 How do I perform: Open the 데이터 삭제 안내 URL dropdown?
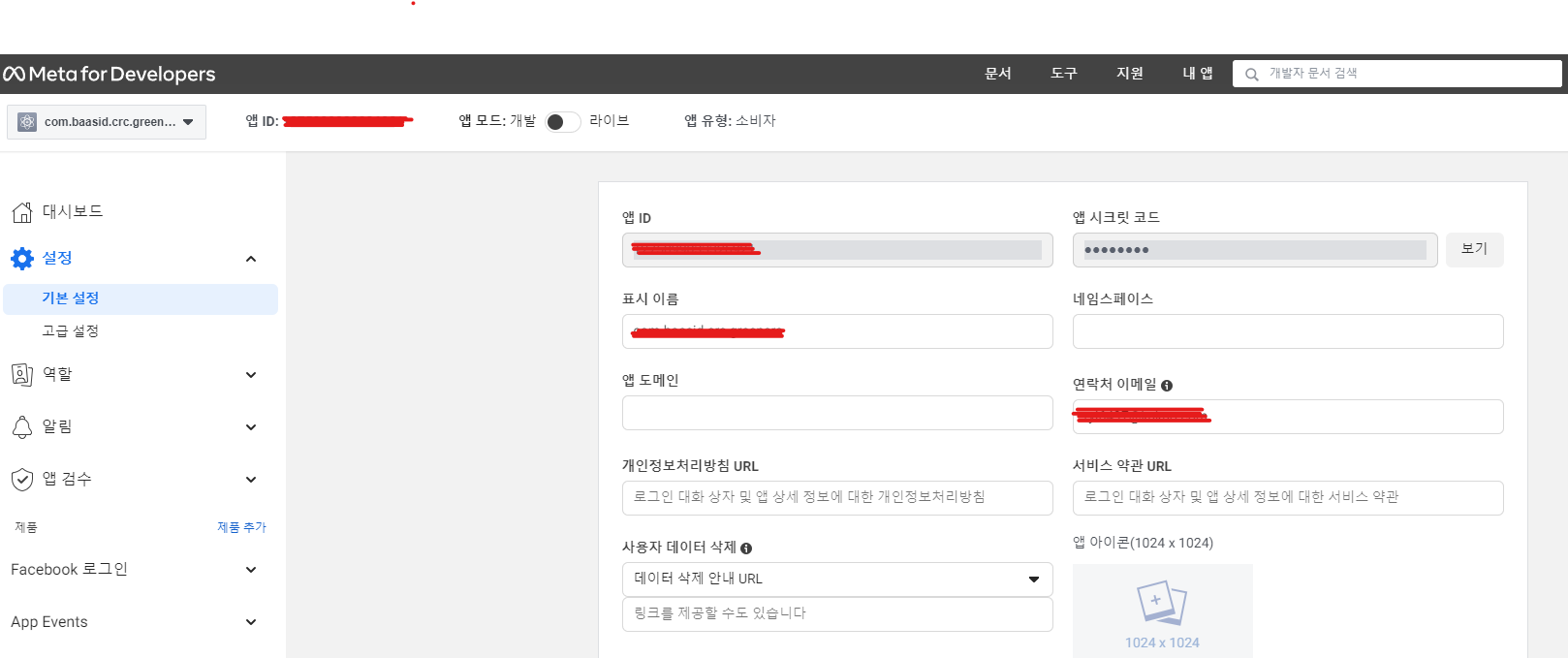point(837,579)
